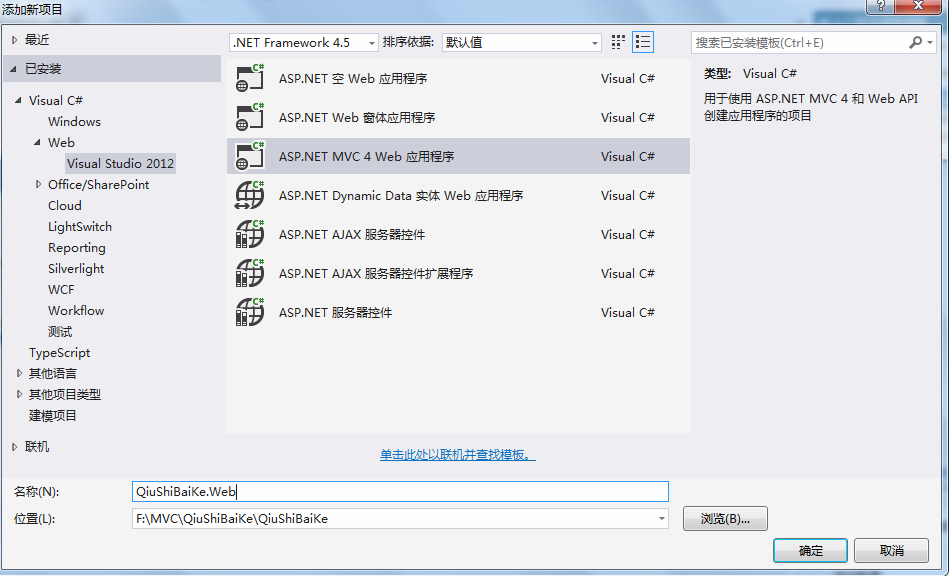Open the .NET Framework 4.5 version dropdown

pos(304,42)
